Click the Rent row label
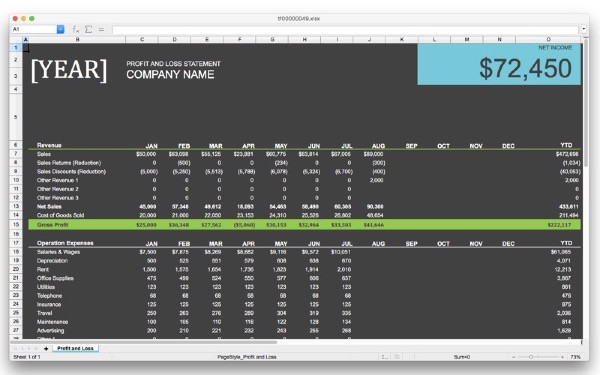The height and width of the screenshot is (375, 600). (x=42, y=269)
